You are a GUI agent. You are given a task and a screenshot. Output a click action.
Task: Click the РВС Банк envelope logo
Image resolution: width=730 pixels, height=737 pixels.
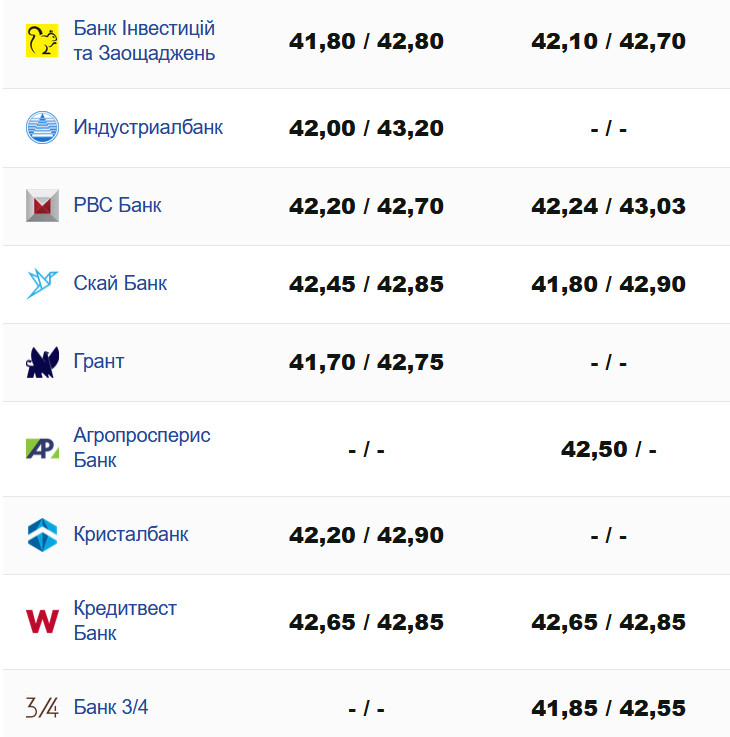(42, 206)
